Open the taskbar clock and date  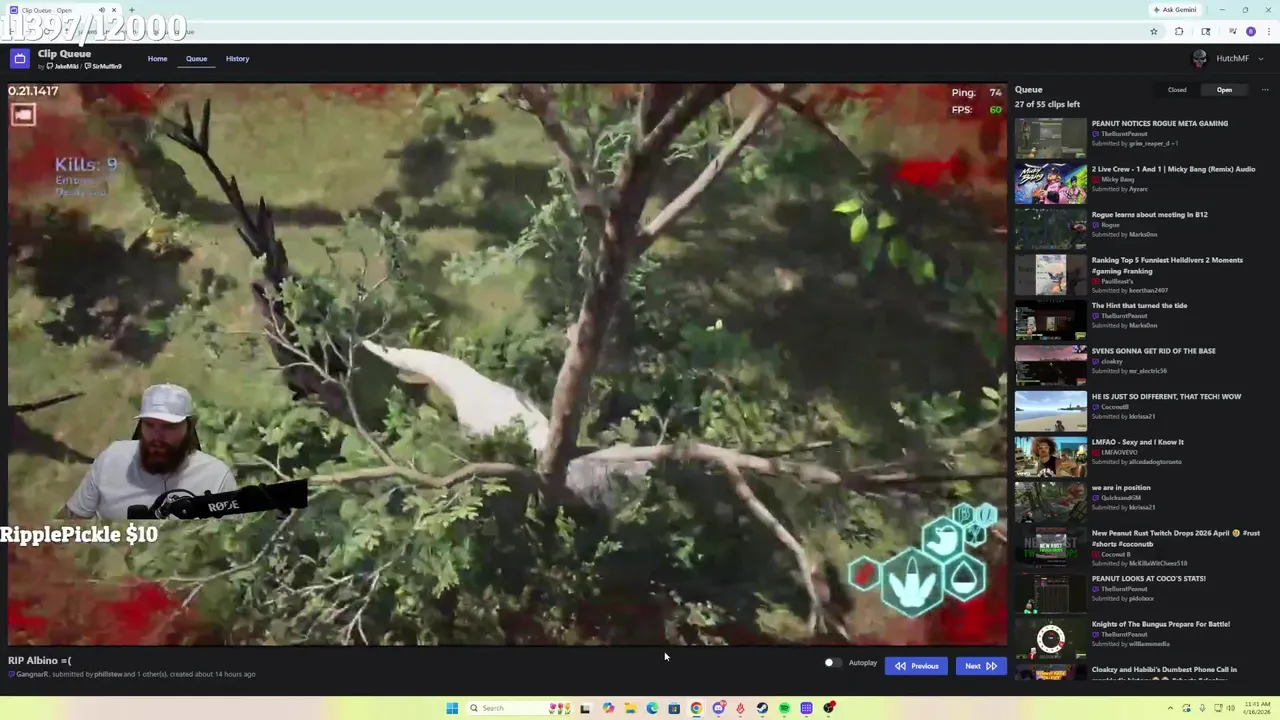point(1257,708)
